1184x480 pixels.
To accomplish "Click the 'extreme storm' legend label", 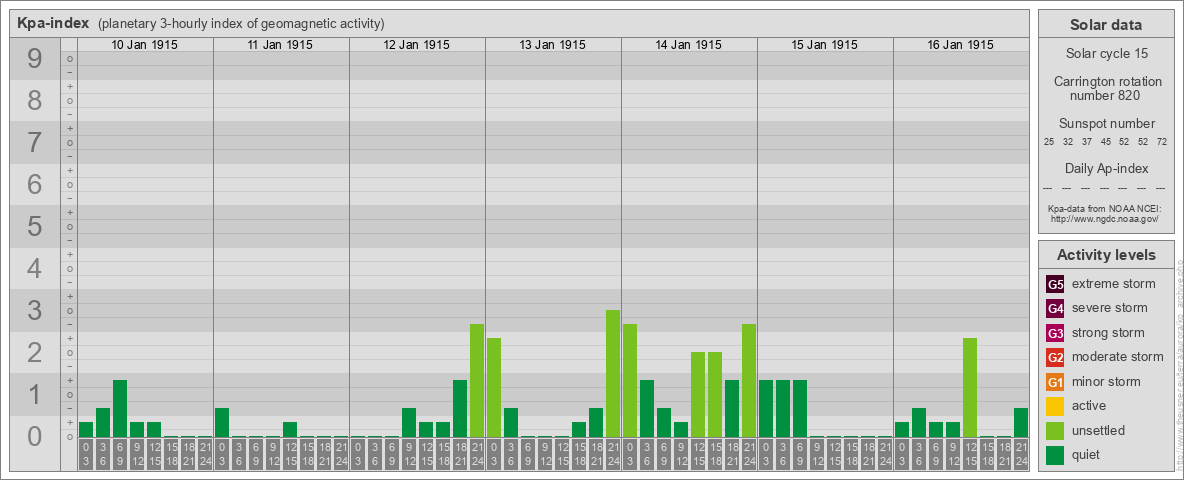I will [x=1113, y=284].
